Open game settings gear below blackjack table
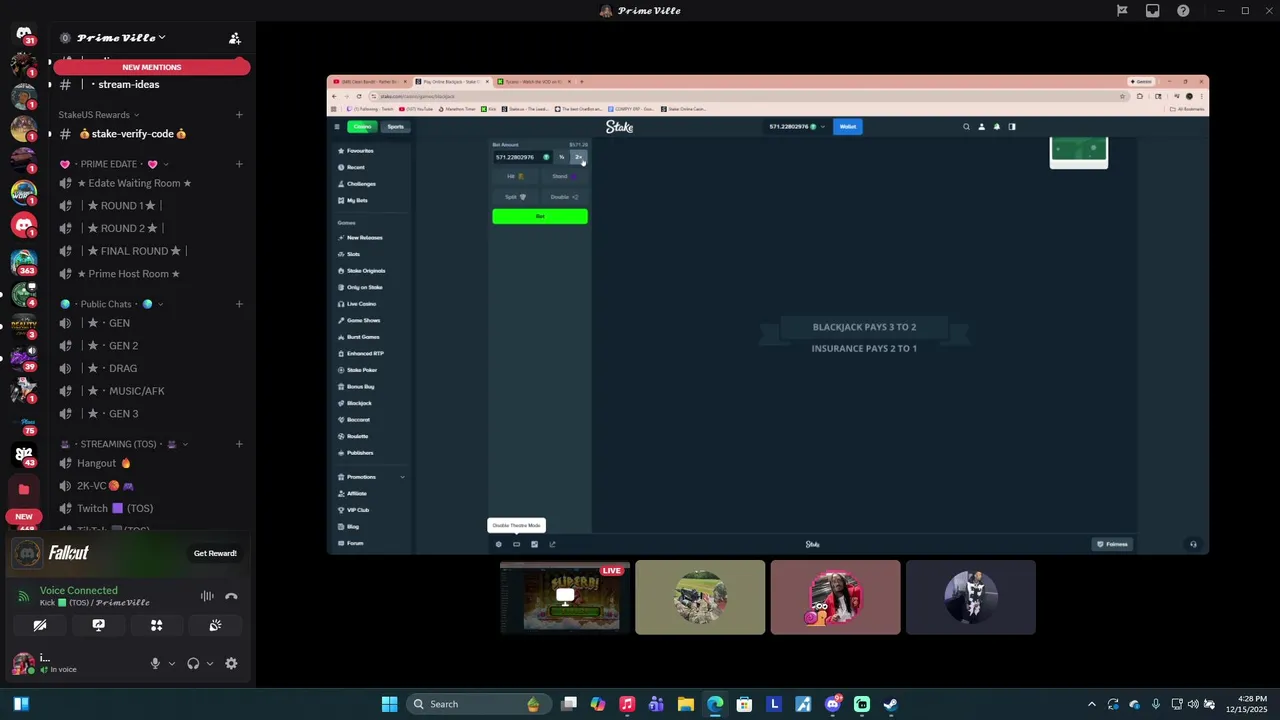 click(x=498, y=544)
